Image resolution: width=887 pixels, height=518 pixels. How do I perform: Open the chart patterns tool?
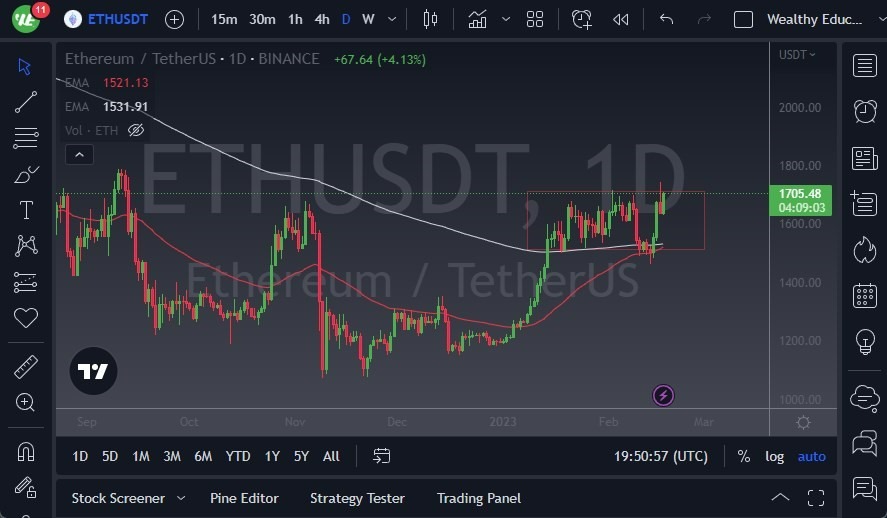coord(26,245)
